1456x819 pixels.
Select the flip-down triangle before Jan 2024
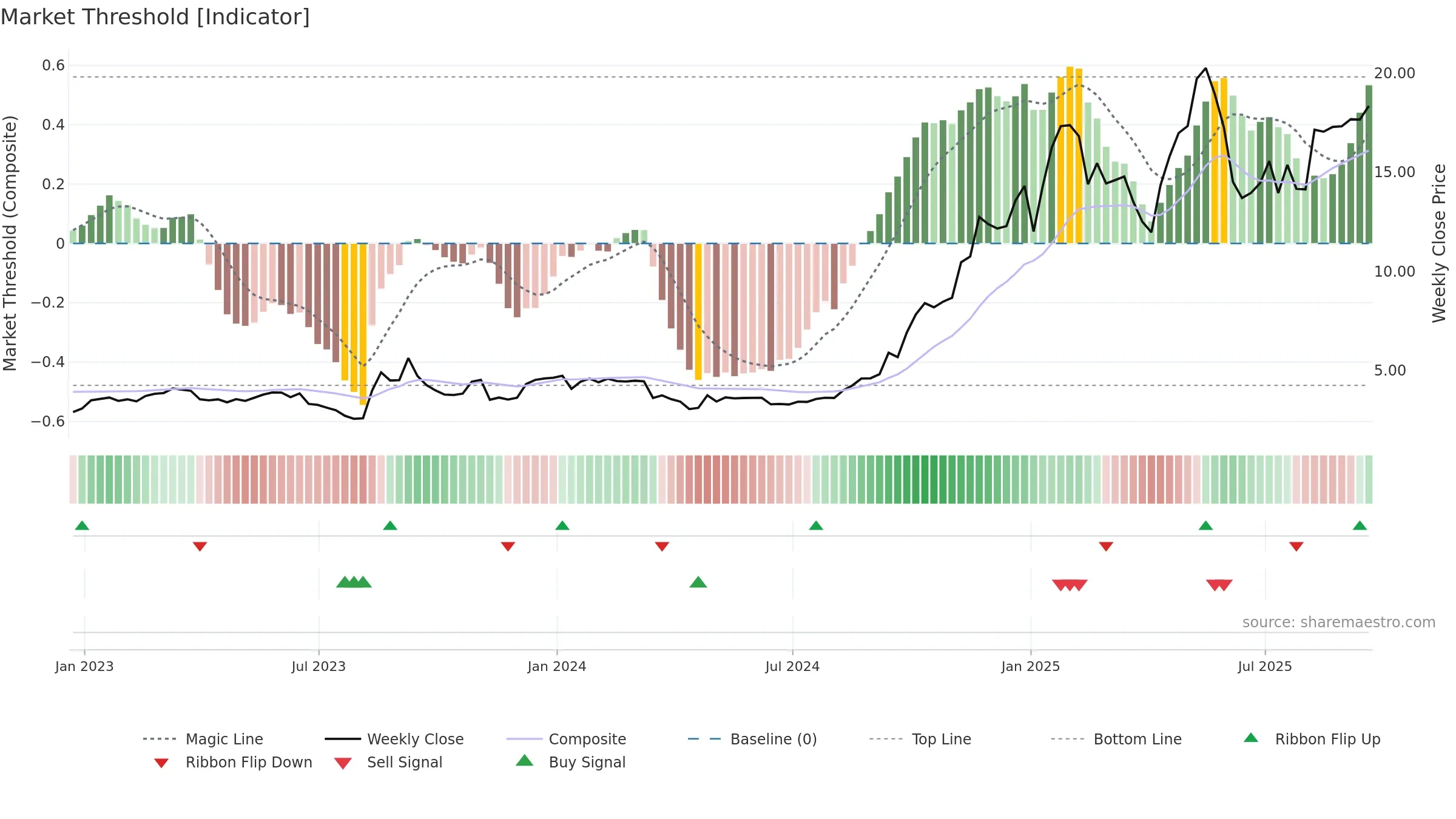(508, 547)
